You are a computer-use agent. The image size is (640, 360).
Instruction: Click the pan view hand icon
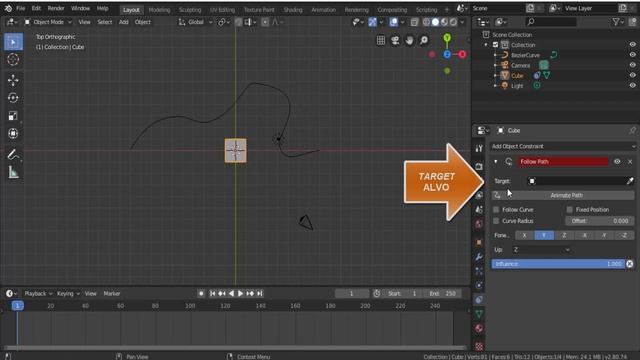pos(409,40)
